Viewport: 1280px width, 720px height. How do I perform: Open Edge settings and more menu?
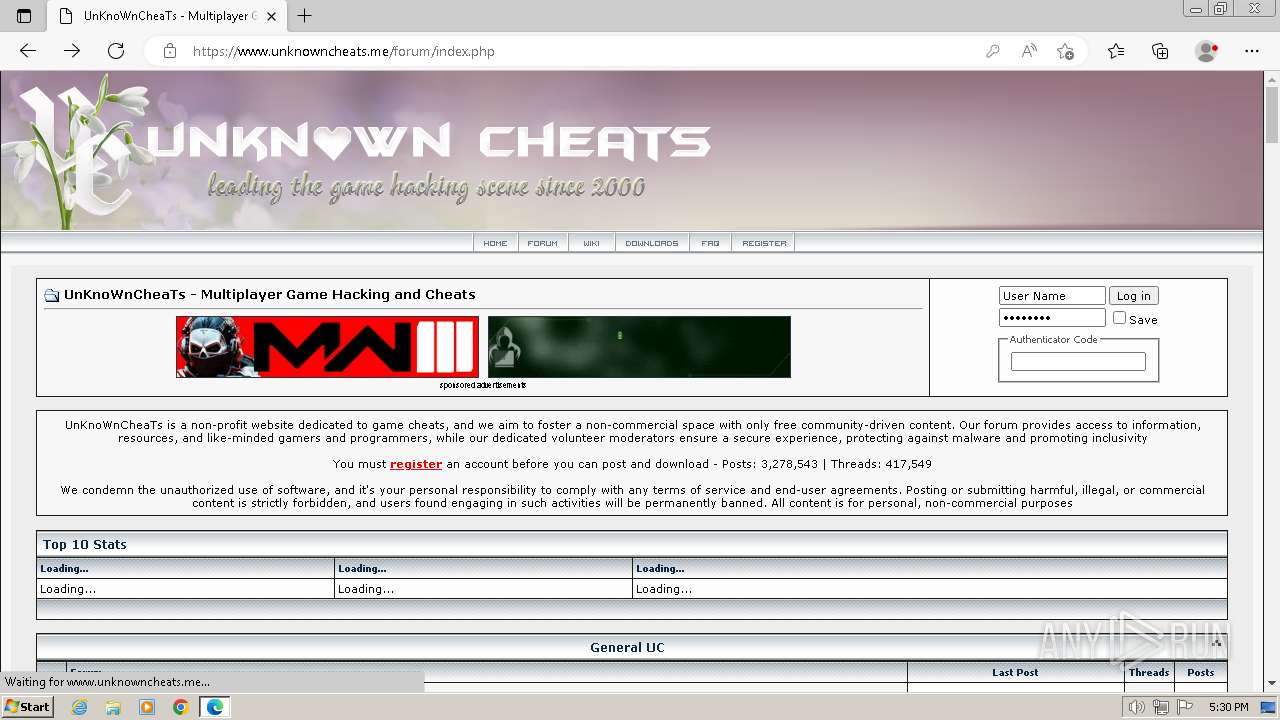[x=1252, y=51]
